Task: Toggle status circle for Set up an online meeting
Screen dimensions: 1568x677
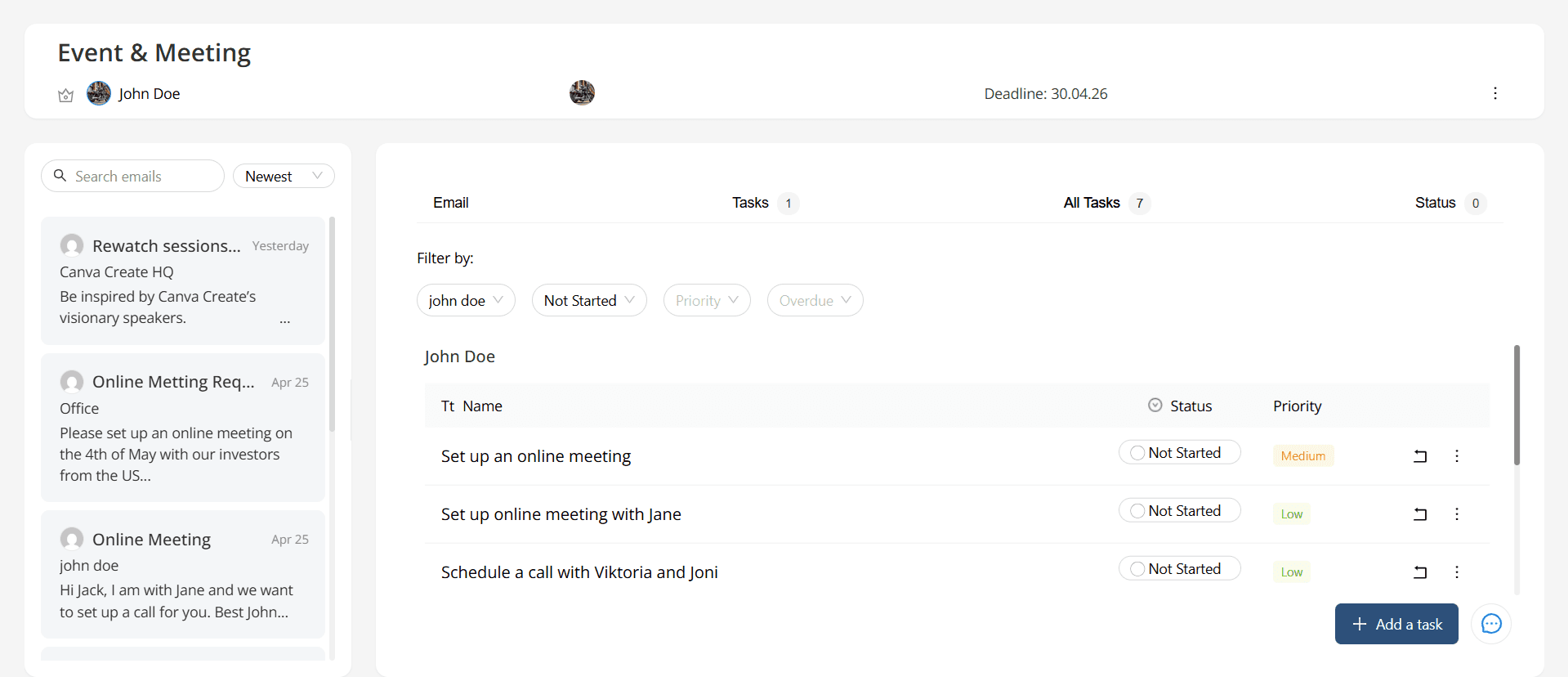Action: click(x=1137, y=453)
